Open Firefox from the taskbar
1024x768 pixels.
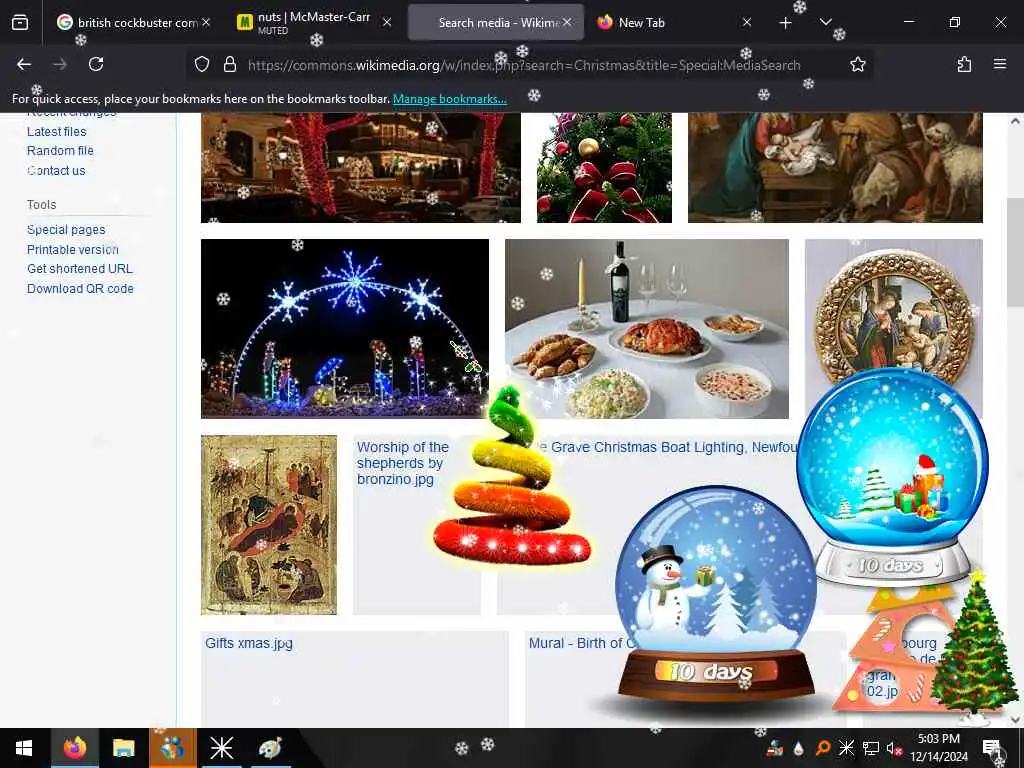(x=74, y=748)
